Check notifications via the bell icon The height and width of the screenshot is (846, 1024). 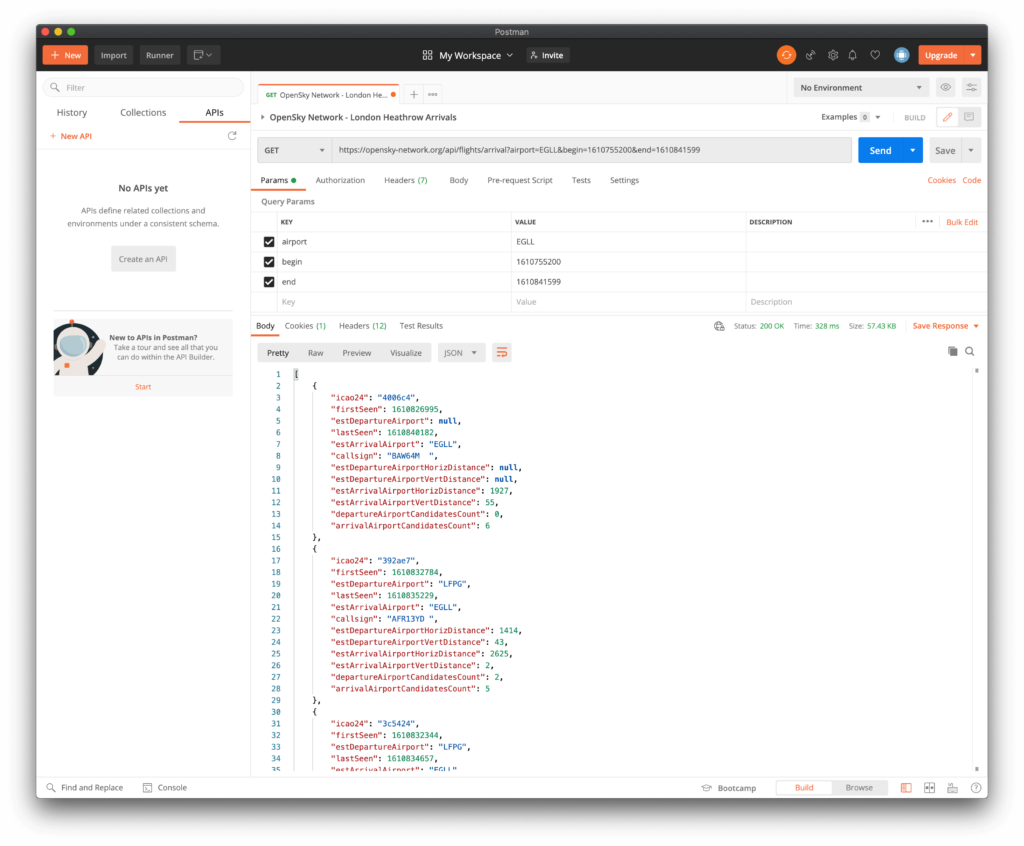click(x=852, y=55)
